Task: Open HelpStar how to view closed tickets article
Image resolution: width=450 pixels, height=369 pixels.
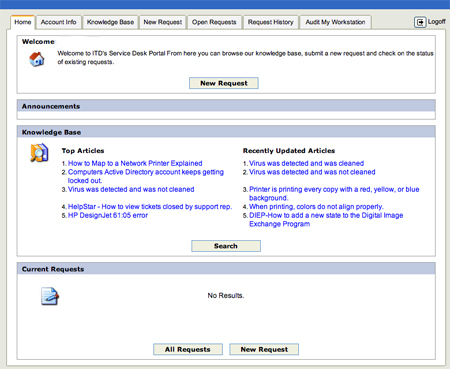Action: click(150, 207)
